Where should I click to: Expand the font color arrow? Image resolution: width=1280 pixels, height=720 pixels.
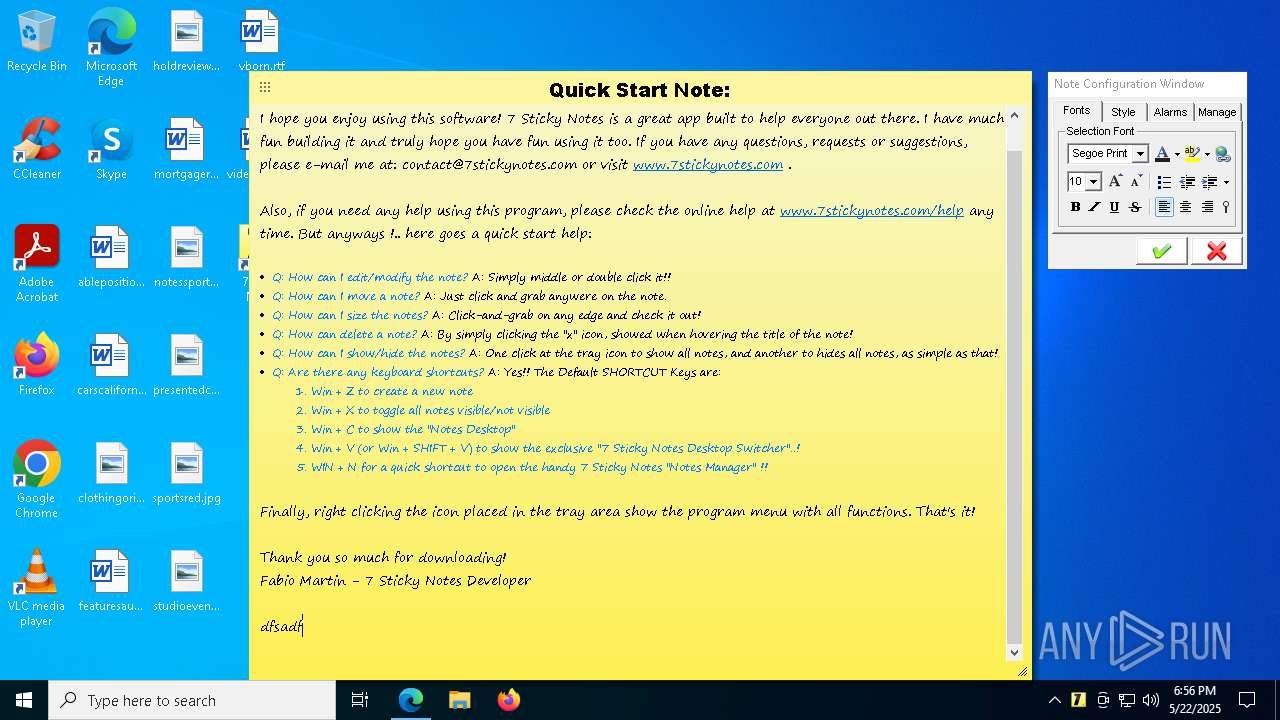(1176, 155)
